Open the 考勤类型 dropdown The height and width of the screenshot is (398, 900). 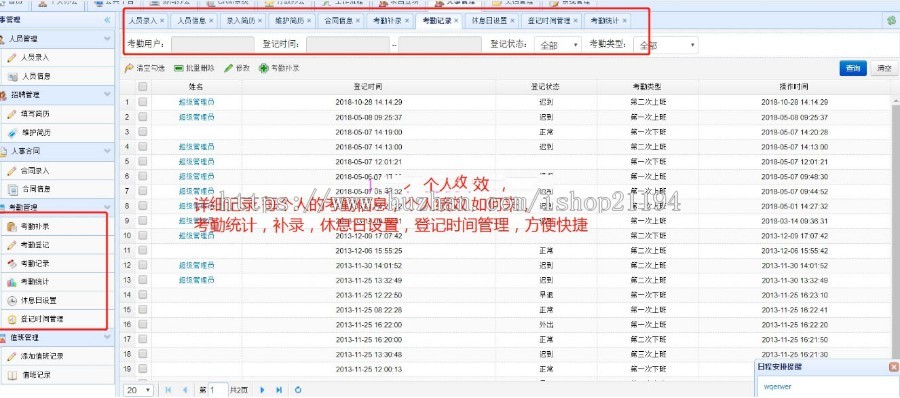[x=666, y=45]
